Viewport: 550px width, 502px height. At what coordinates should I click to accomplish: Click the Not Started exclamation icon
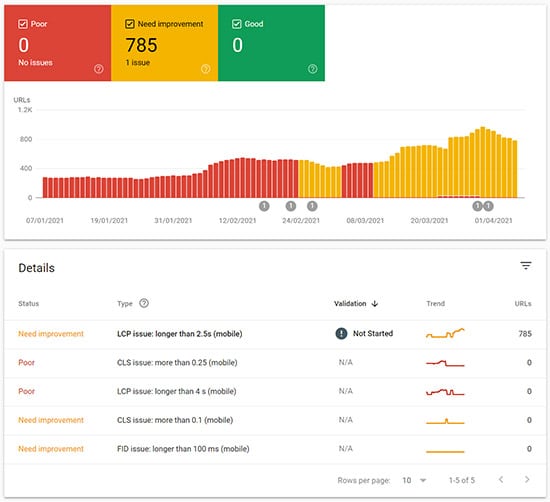[x=341, y=333]
